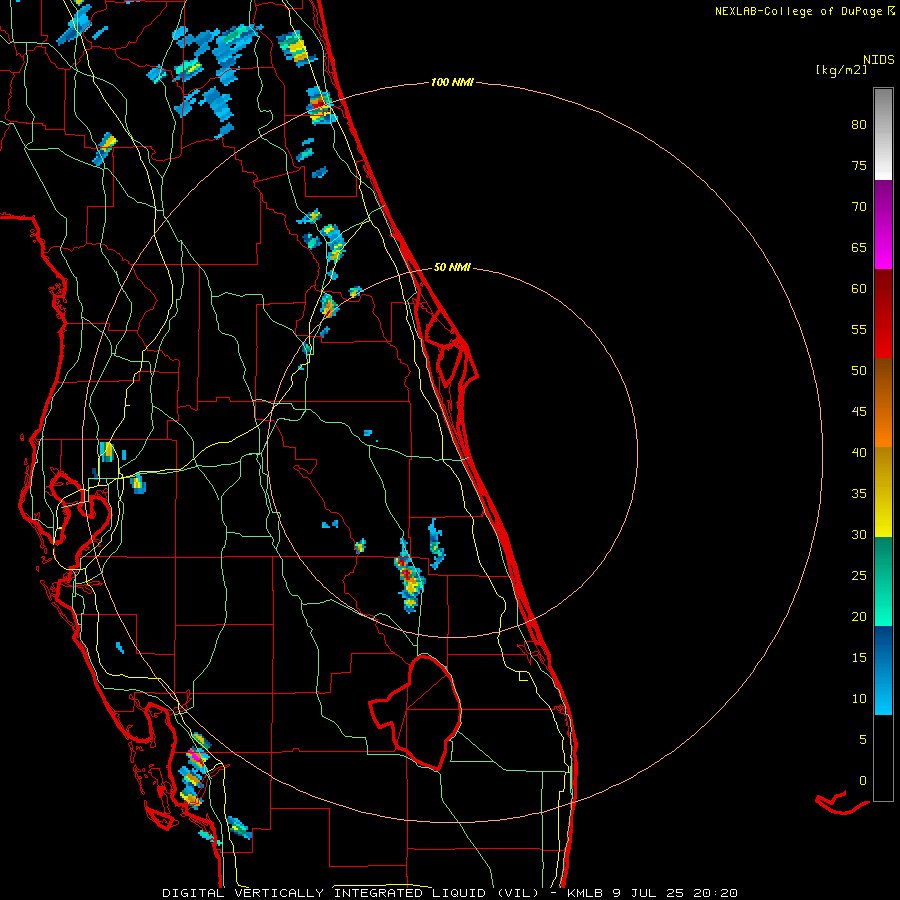The width and height of the screenshot is (900, 900).
Task: Click the [kg/m2] units label
Action: point(841,70)
